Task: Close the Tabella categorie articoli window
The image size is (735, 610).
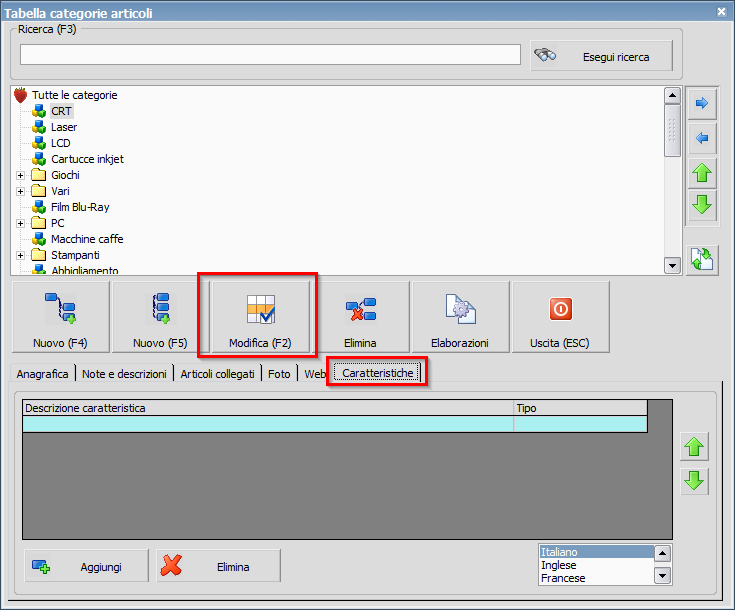Action: 721,12
